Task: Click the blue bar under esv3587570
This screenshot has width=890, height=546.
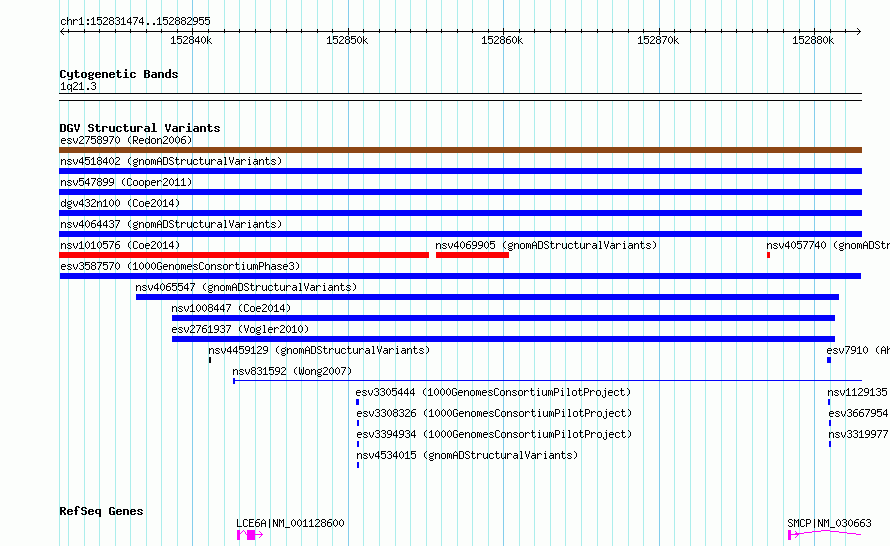Action: pyautogui.click(x=460, y=276)
